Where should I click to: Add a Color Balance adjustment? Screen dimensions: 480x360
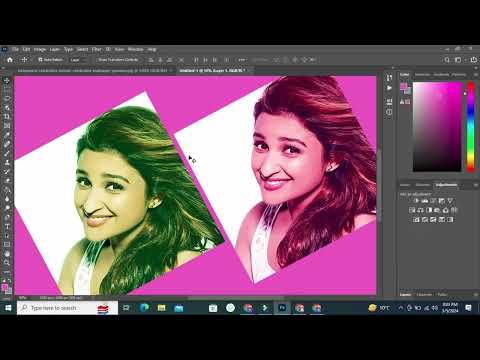[x=421, y=210]
